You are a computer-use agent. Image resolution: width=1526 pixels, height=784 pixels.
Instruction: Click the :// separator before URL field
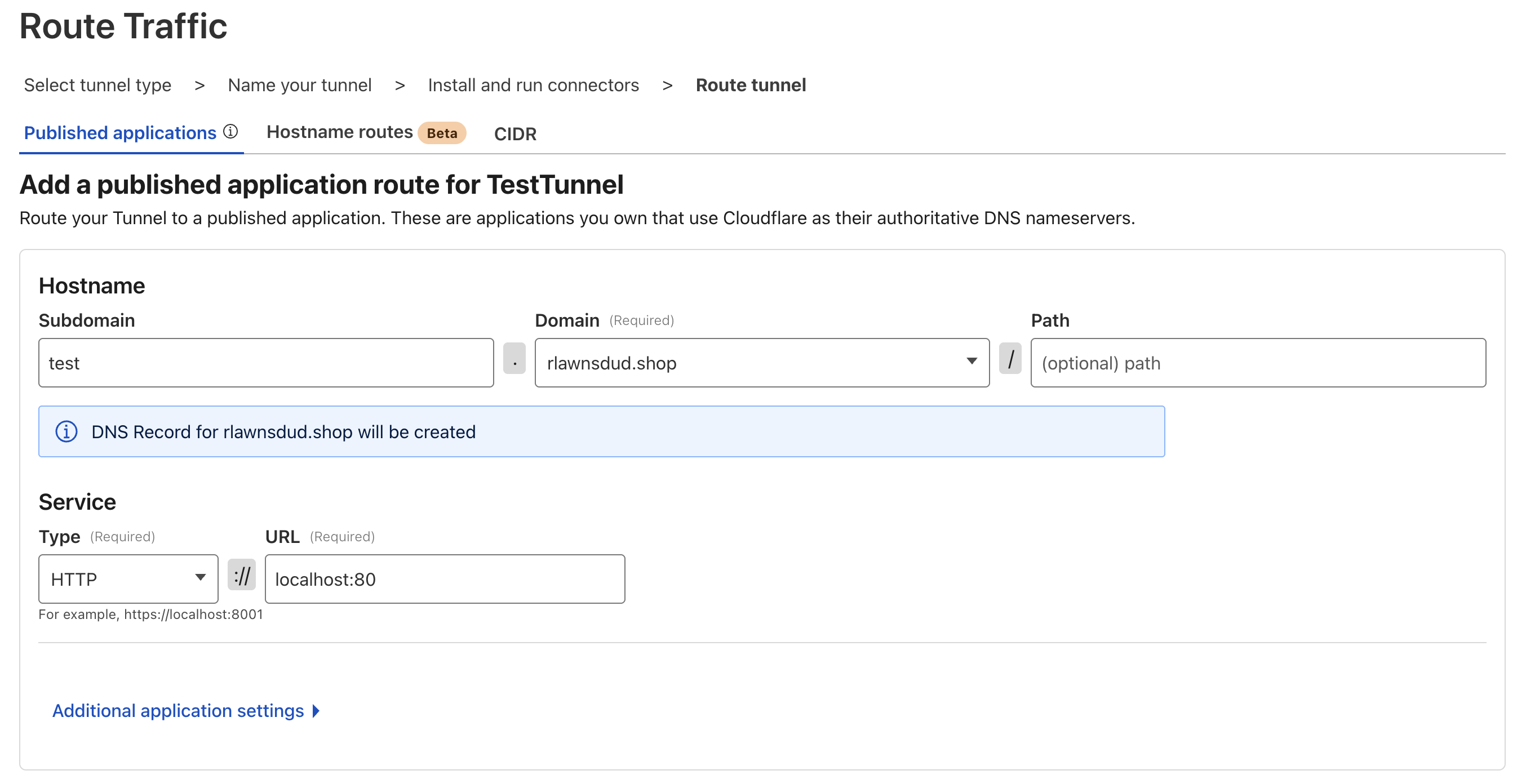tap(242, 575)
